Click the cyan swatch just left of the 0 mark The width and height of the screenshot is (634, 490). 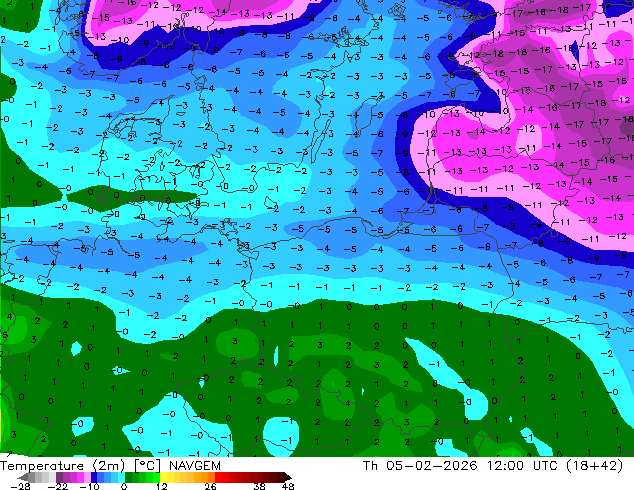[121, 477]
